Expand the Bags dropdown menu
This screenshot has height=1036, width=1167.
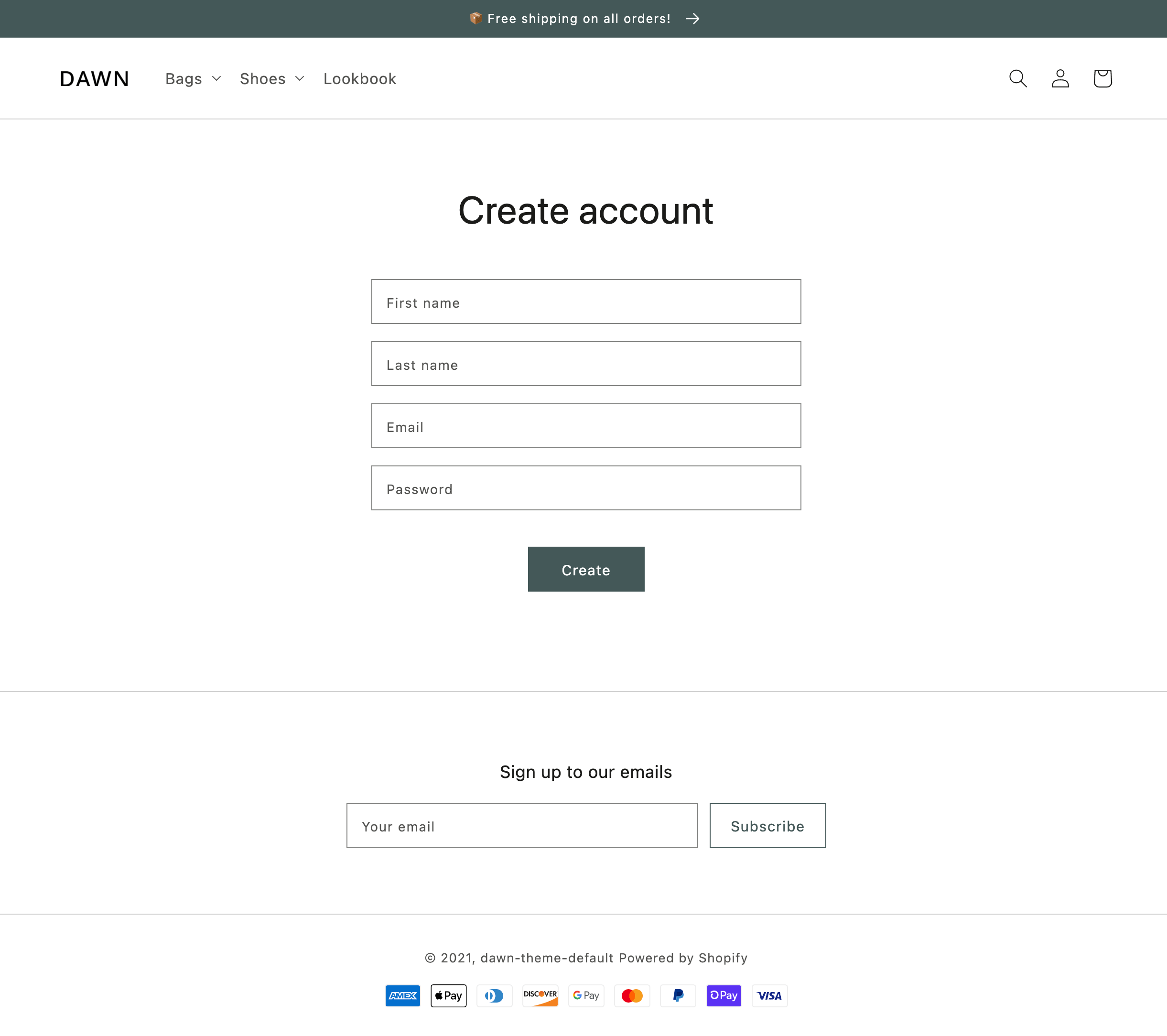coord(193,78)
